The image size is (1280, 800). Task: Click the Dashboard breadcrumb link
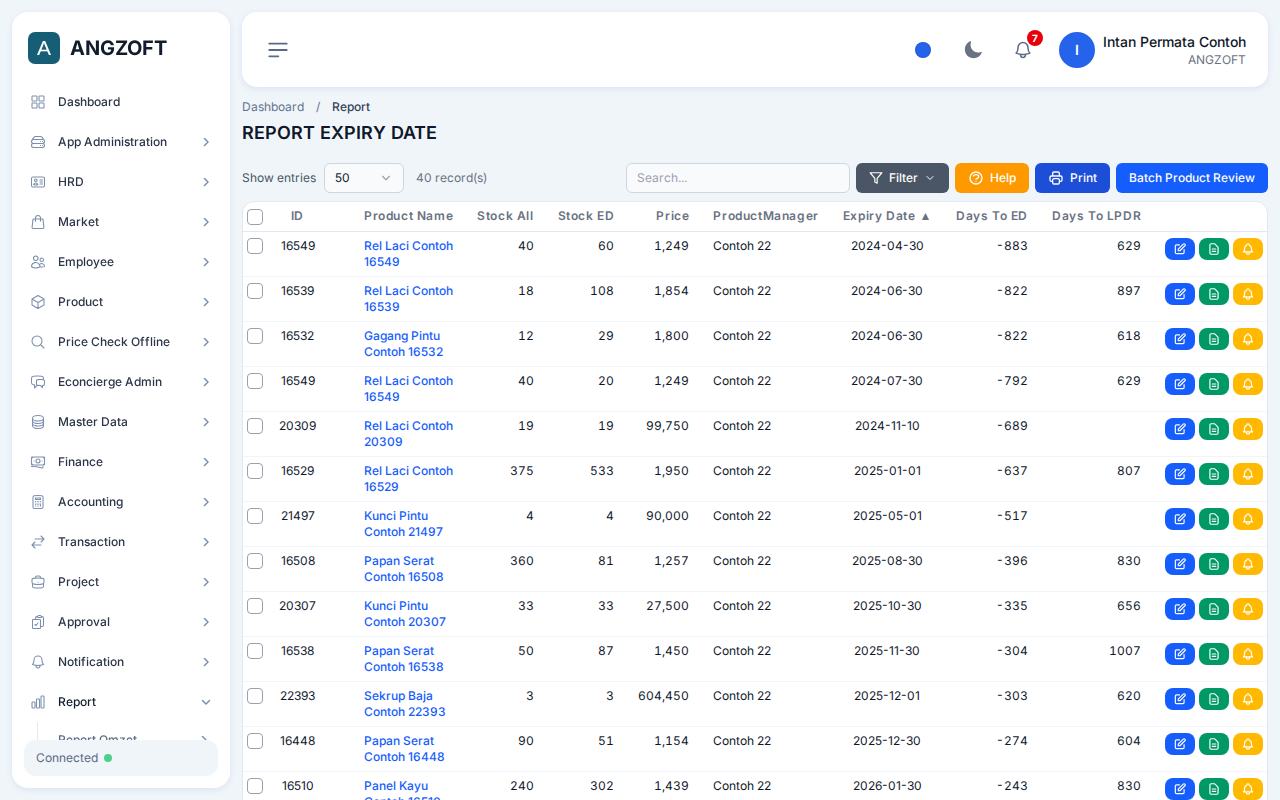pyautogui.click(x=273, y=107)
